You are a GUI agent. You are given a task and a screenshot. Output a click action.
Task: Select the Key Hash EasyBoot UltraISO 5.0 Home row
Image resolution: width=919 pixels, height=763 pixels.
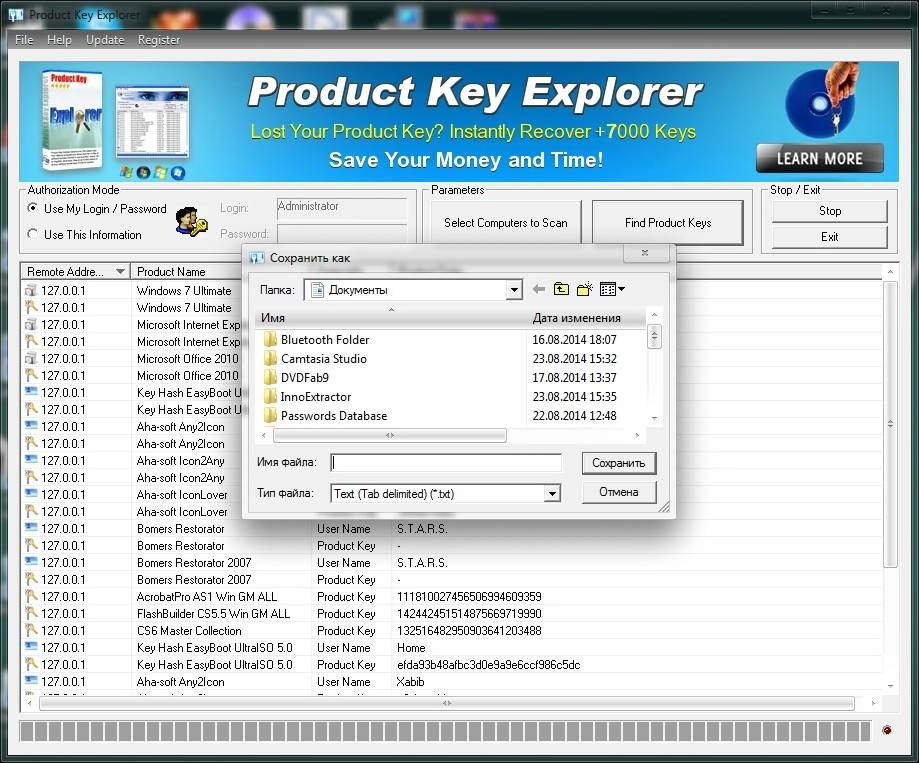[x=451, y=648]
